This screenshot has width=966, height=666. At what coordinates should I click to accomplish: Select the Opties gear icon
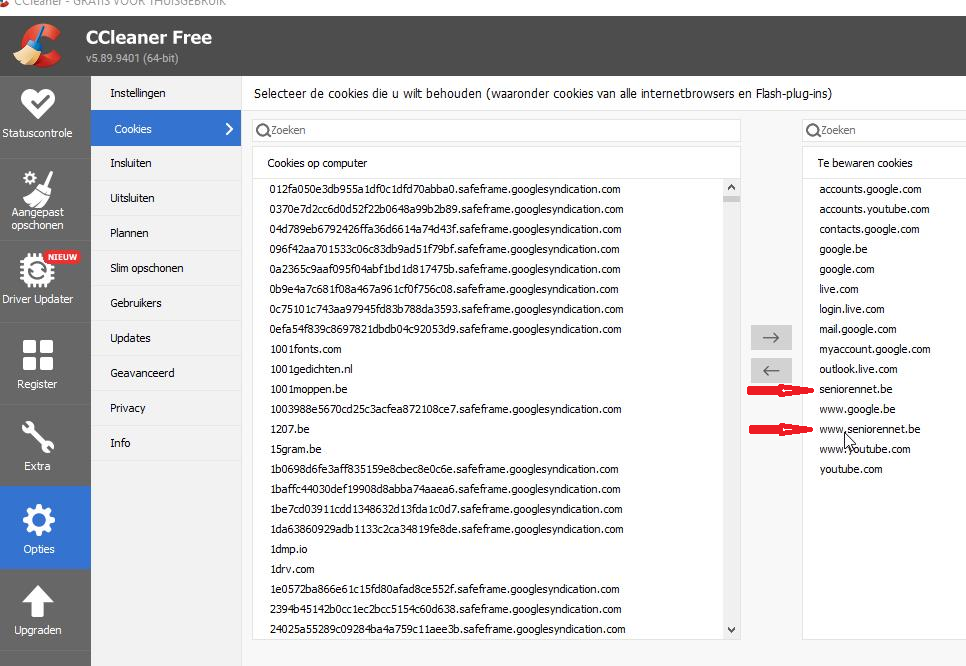38,521
